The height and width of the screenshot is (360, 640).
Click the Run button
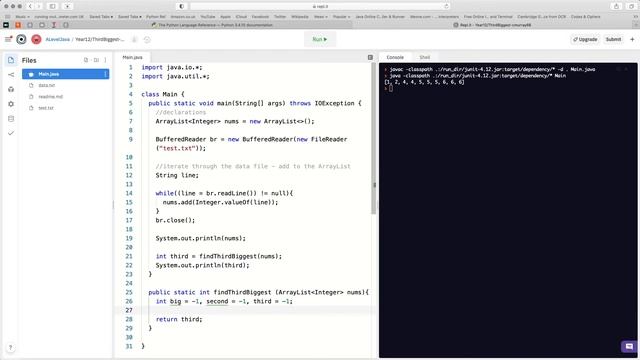[x=320, y=39]
